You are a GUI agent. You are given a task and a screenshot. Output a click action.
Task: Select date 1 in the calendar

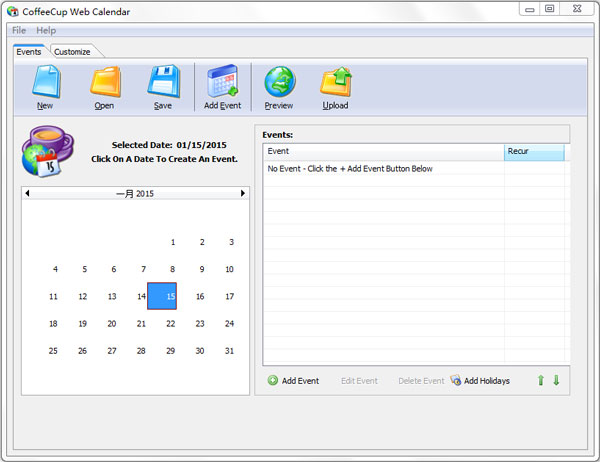[173, 242]
